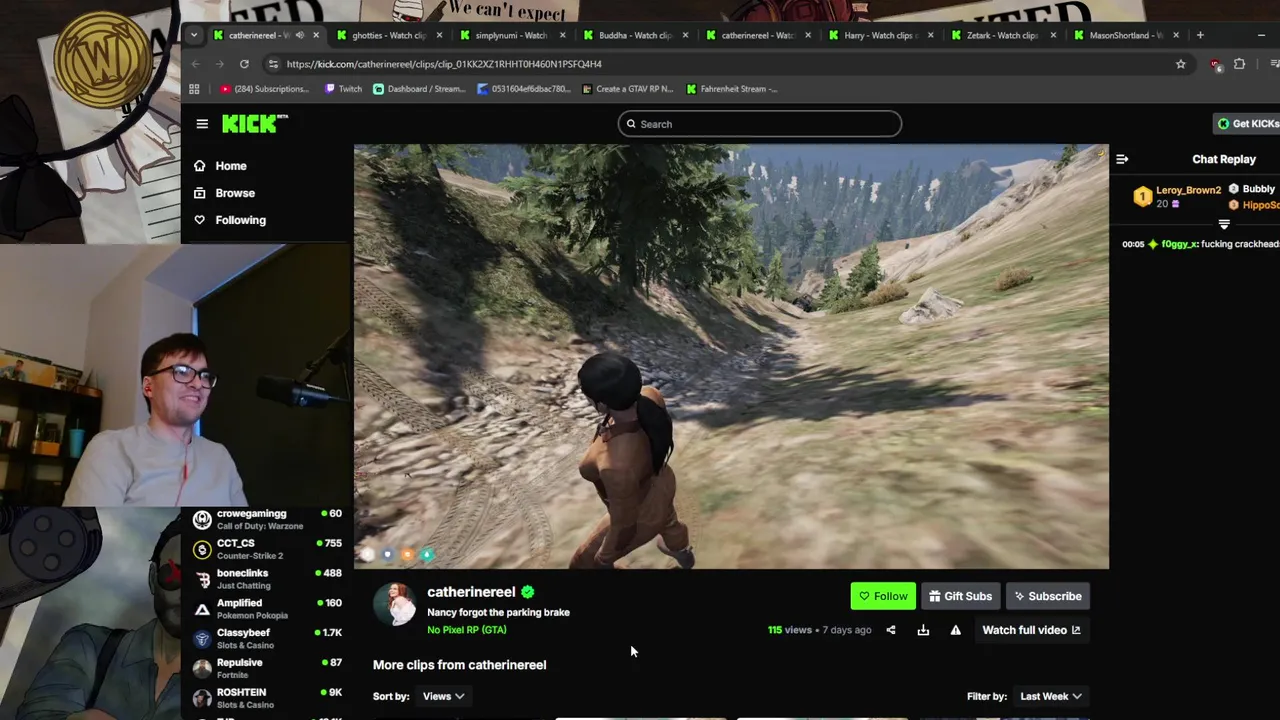
Task: Click the Repulsive channel avatar
Action: [x=202, y=669]
